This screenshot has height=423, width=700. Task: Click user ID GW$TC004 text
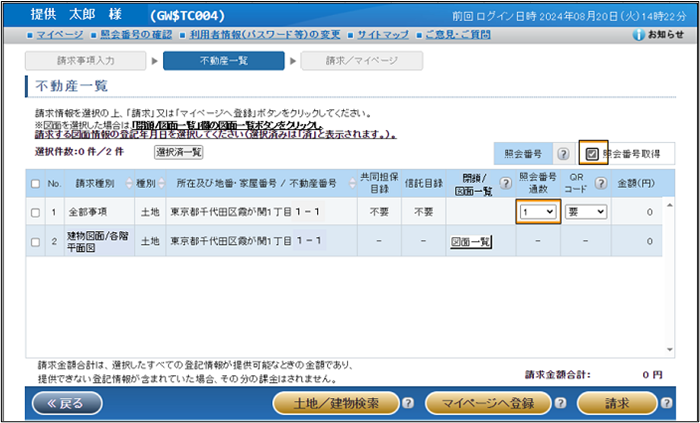[187, 16]
